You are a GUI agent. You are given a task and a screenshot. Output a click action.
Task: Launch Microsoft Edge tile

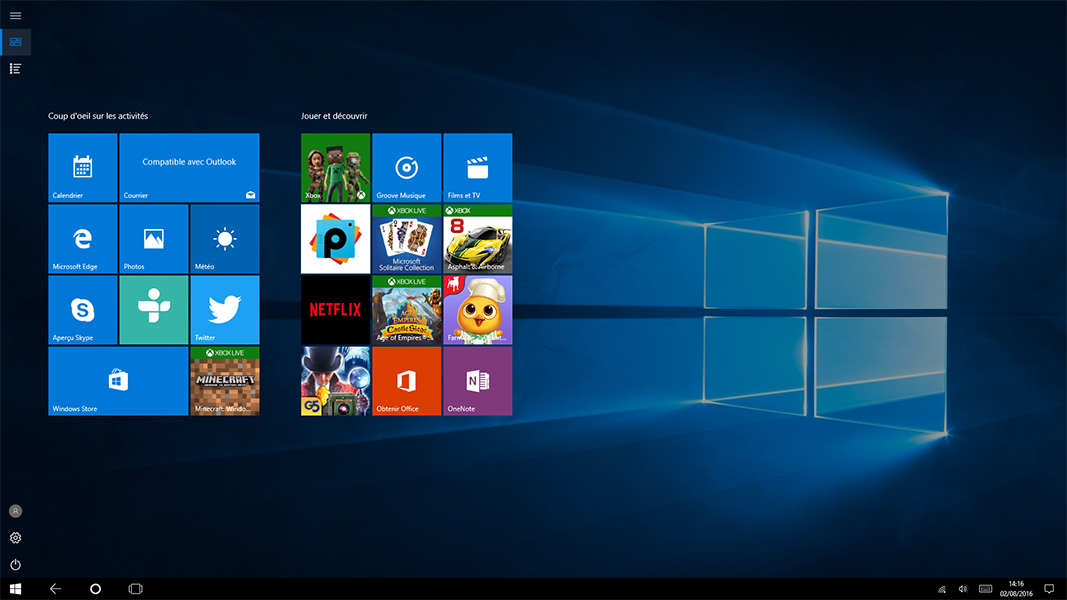point(82,239)
